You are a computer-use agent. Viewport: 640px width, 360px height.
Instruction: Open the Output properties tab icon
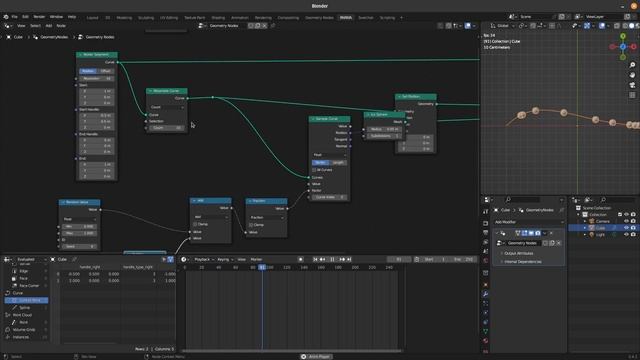click(x=485, y=233)
